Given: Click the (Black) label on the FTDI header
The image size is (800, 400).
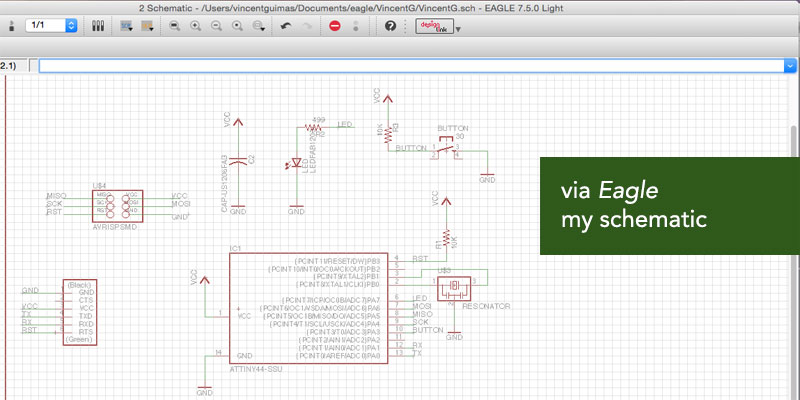Looking at the screenshot, I should click(x=79, y=284).
